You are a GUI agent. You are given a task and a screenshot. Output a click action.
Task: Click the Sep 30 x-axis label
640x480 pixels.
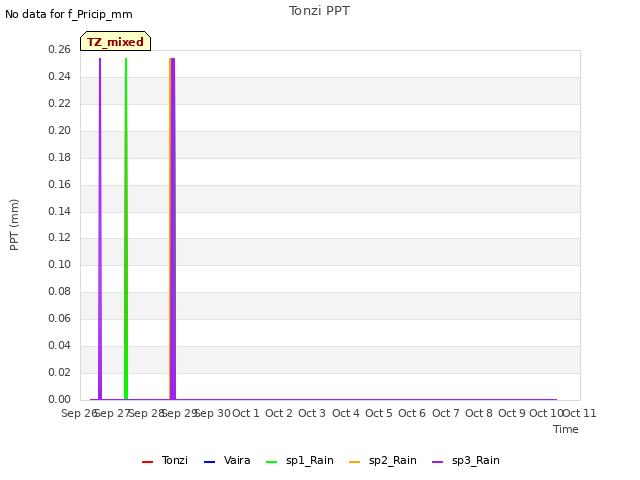[213, 413]
